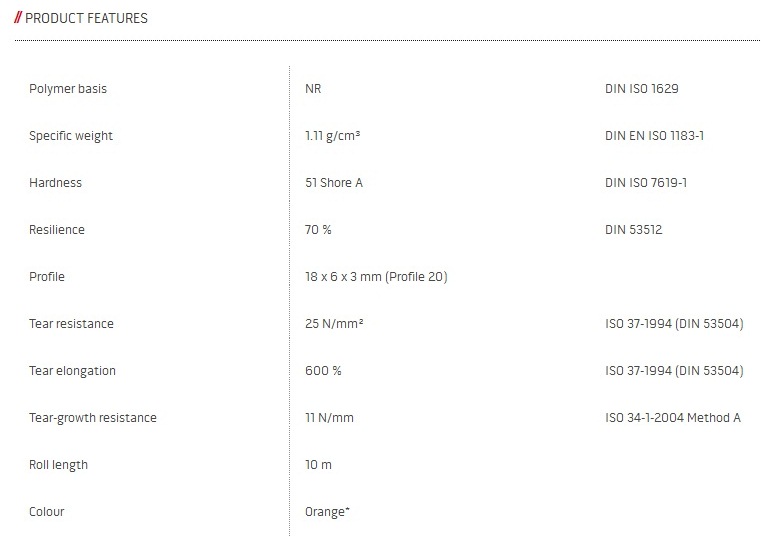Select the 18 x 6 x 3 mm profile value

point(376,277)
